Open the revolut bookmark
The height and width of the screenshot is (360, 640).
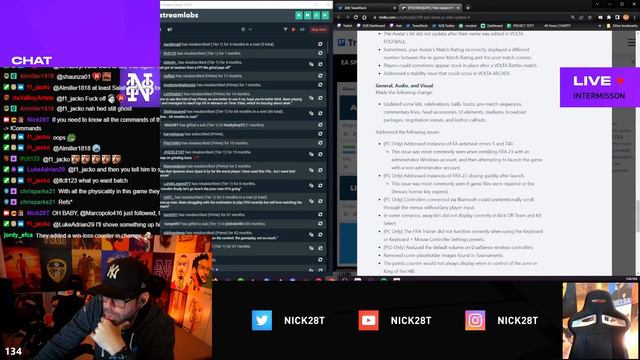coord(468,26)
